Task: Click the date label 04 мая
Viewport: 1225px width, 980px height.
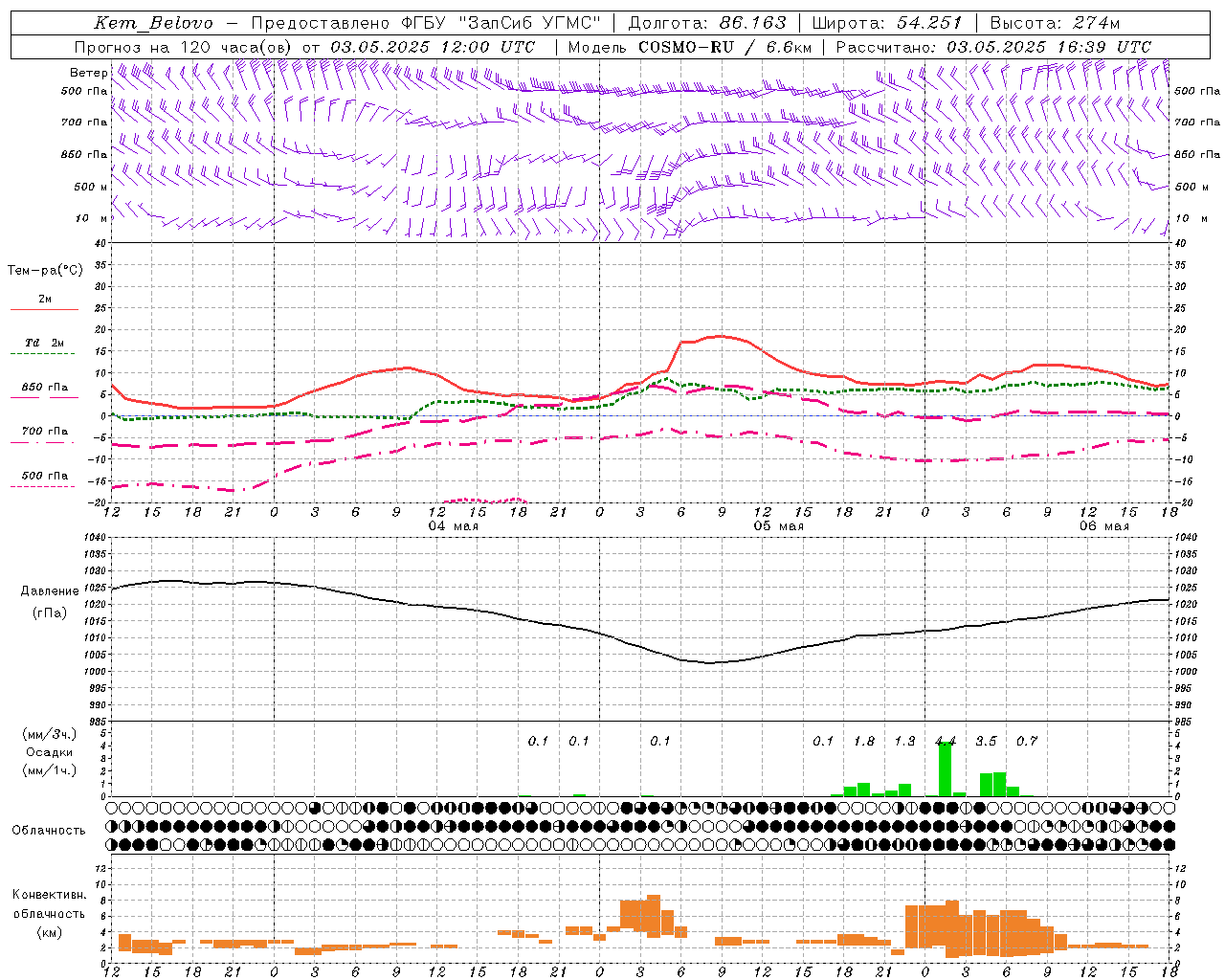Action: [x=453, y=526]
